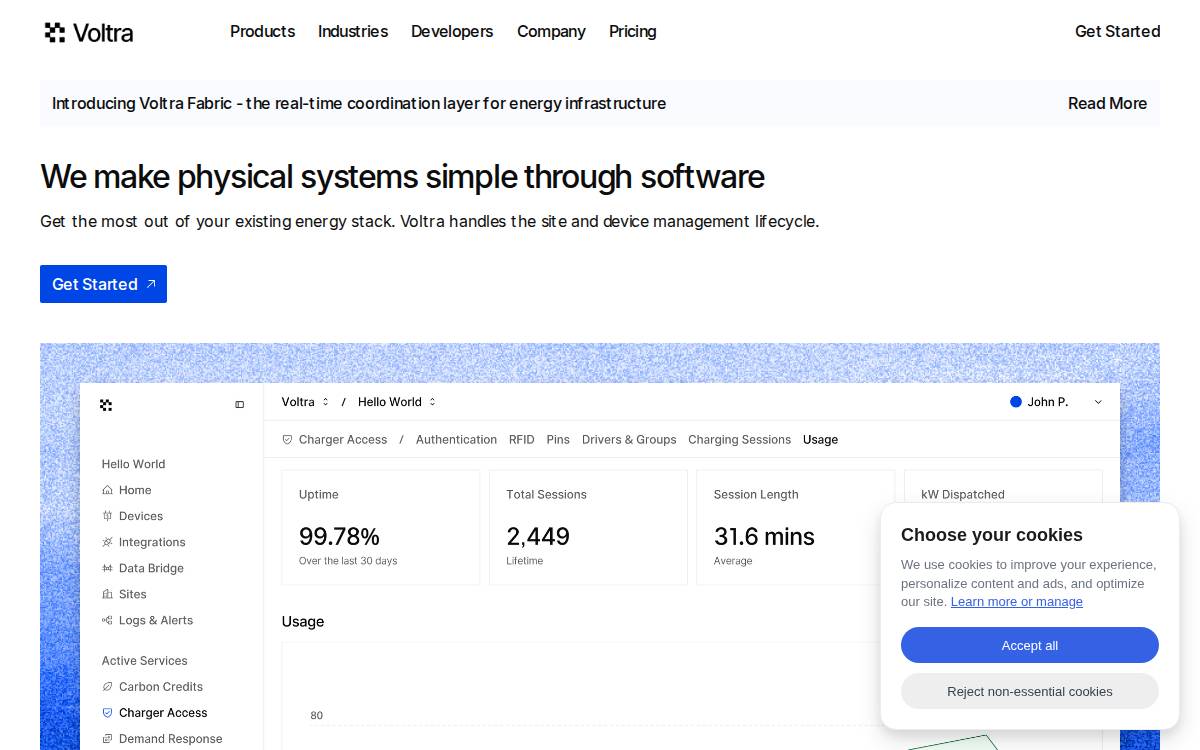Click the Hello World sidebar section label
The width and height of the screenshot is (1200, 750).
(x=133, y=464)
